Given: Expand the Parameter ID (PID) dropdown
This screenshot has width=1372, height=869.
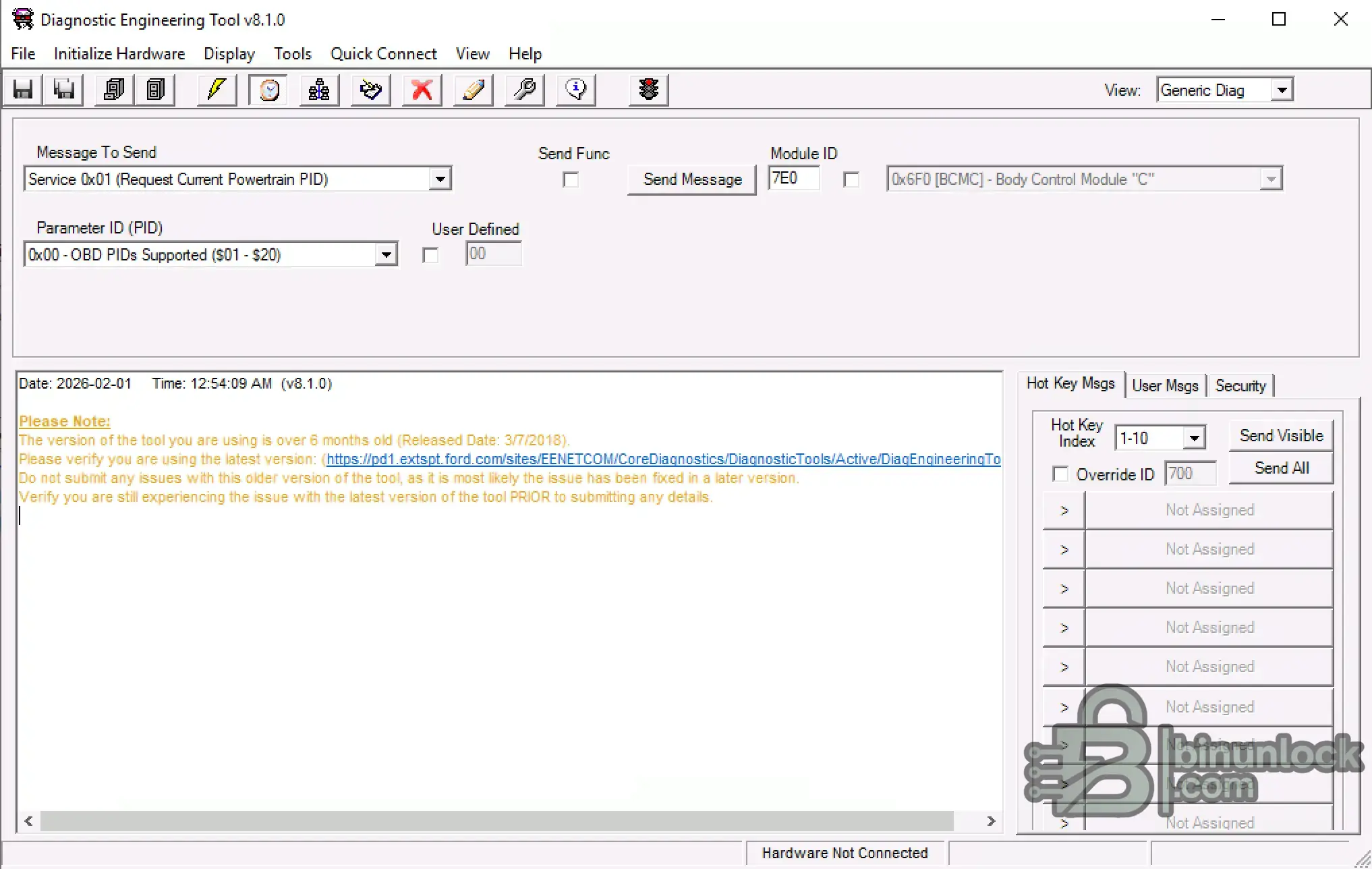Looking at the screenshot, I should pyautogui.click(x=386, y=255).
